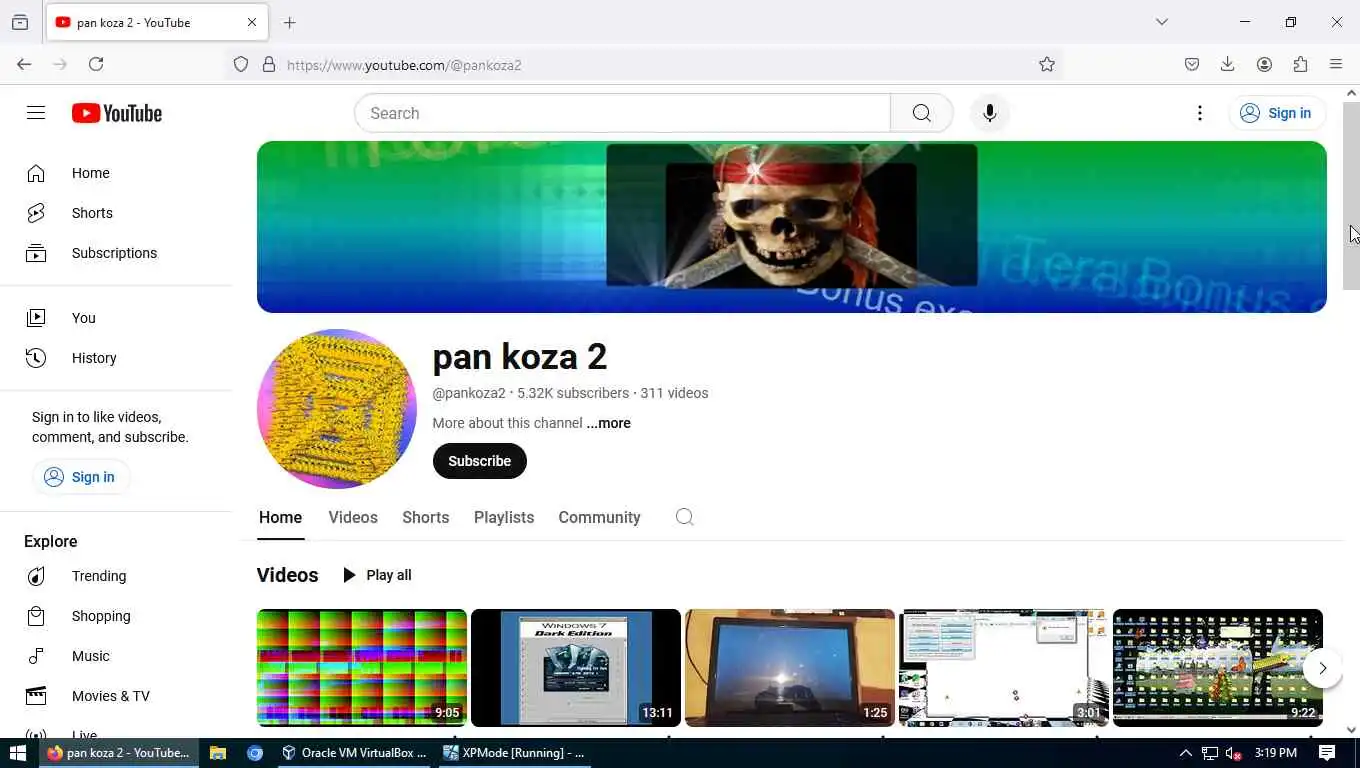Focus the YouTube search field
This screenshot has width=1360, height=768.
[x=622, y=113]
